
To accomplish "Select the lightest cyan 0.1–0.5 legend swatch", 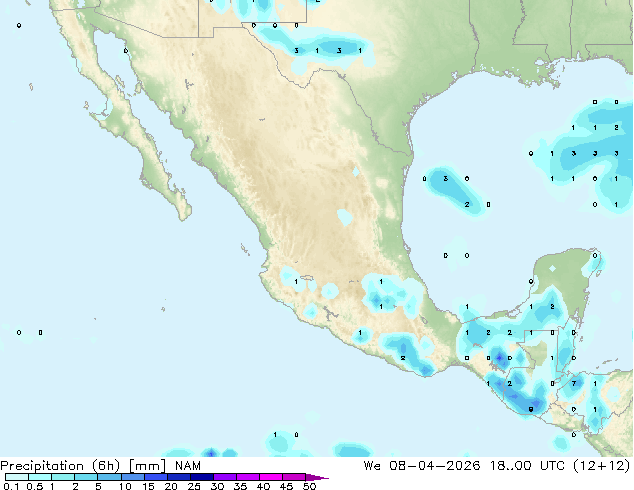I will [x=17, y=477].
